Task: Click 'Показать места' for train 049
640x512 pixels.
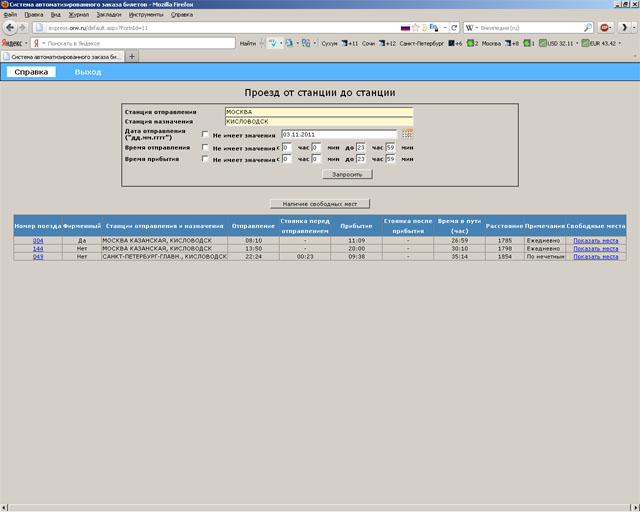Action: (x=595, y=257)
